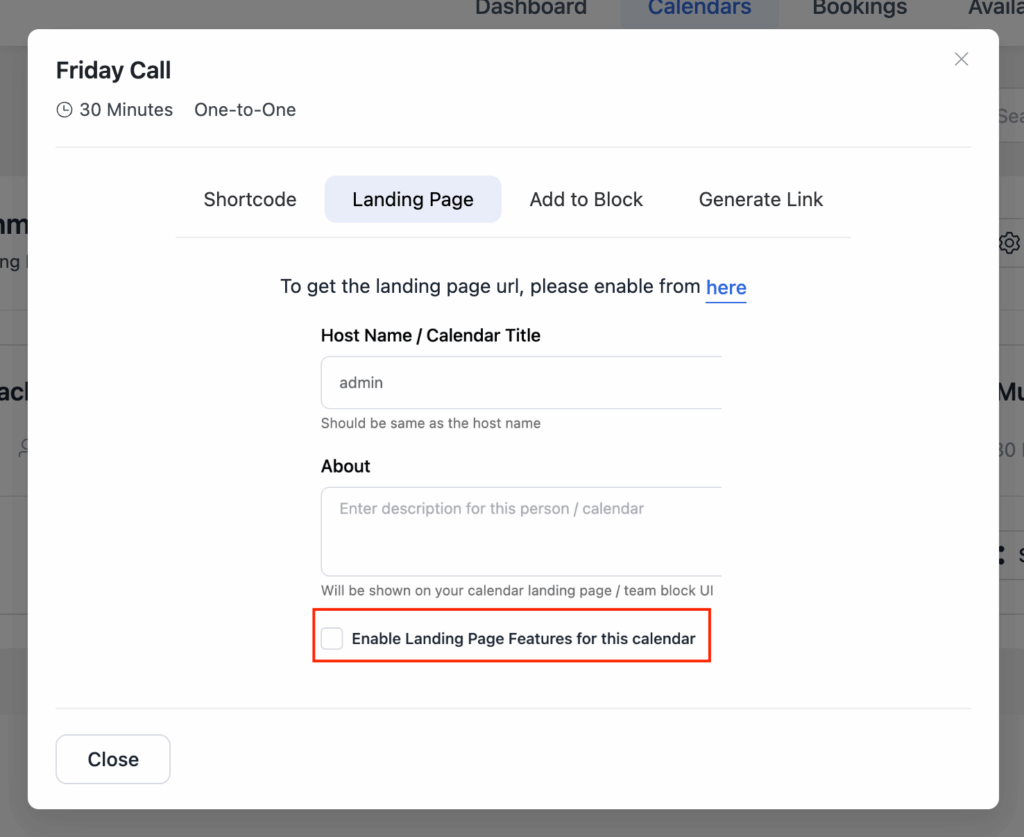Navigate to Bookings in the top navigation
The image size is (1024, 837).
coord(860,9)
